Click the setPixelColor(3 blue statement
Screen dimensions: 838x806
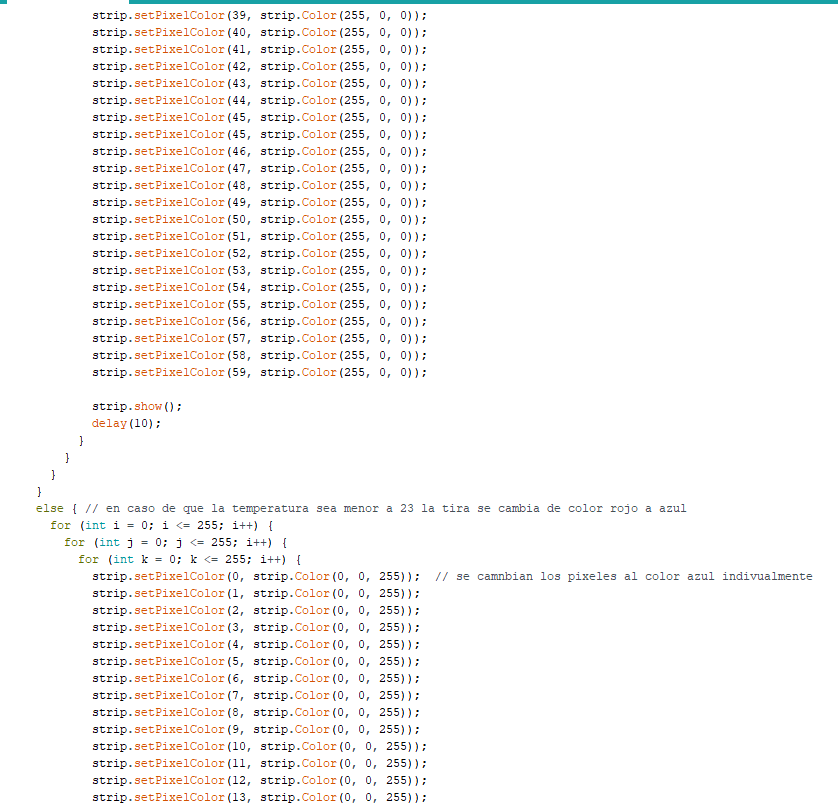click(256, 627)
